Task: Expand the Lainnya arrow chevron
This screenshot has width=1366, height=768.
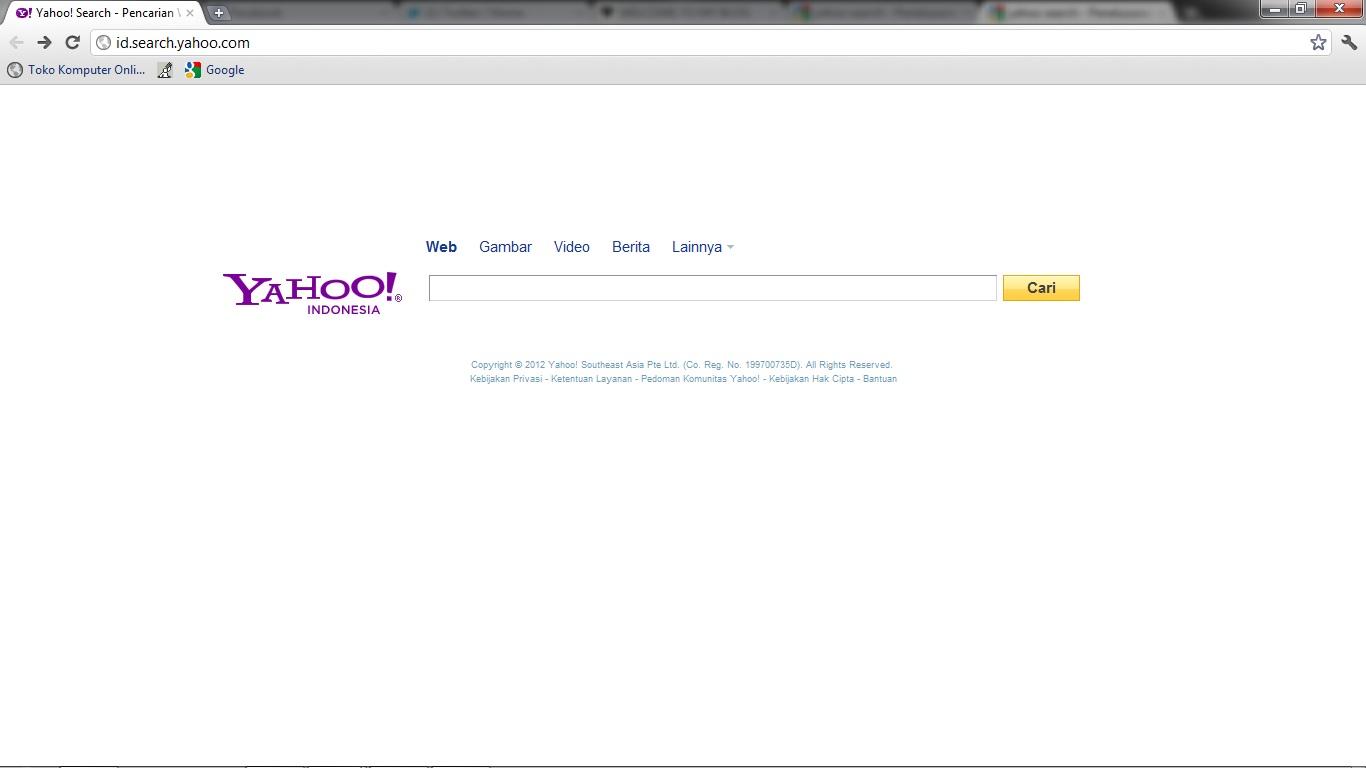Action: point(731,247)
